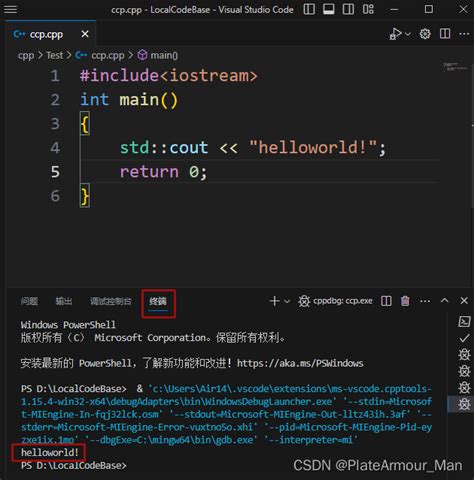The width and height of the screenshot is (474, 480).
Task: Click line number 4 in gutter
Action: pyautogui.click(x=55, y=148)
